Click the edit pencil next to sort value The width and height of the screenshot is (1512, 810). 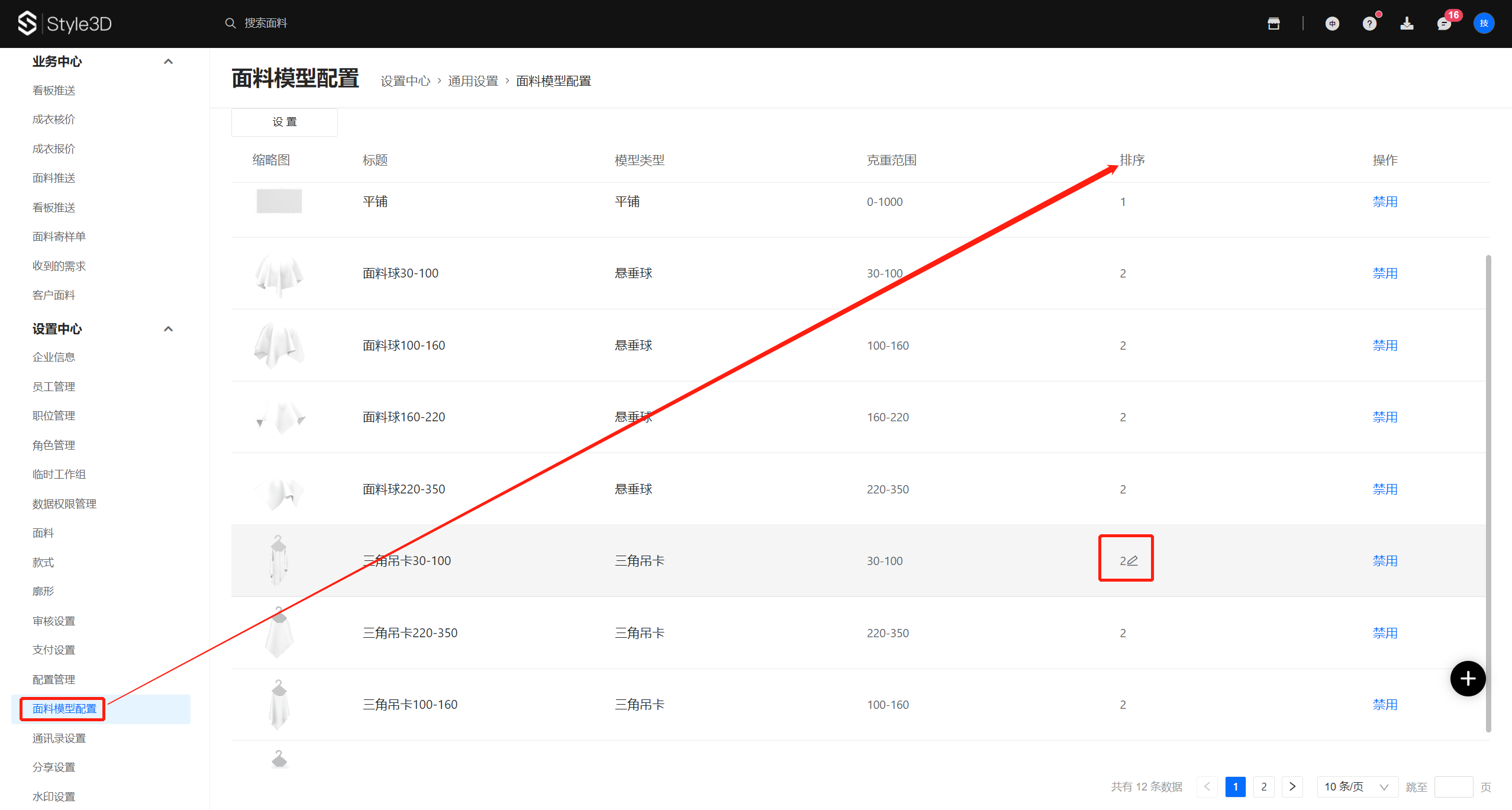tap(1132, 560)
